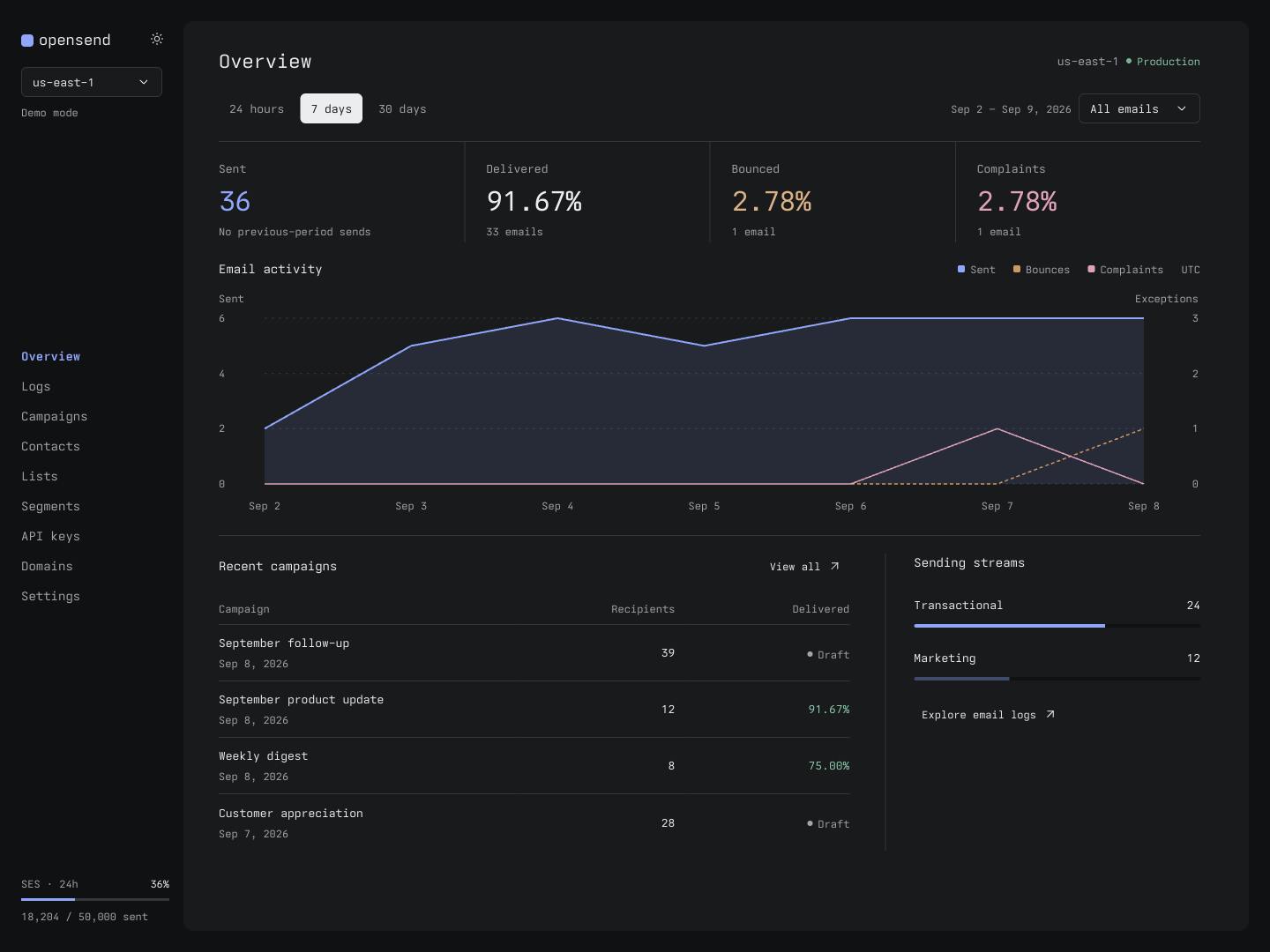
Task: Click the Draft status of September follow-up
Action: tap(828, 655)
